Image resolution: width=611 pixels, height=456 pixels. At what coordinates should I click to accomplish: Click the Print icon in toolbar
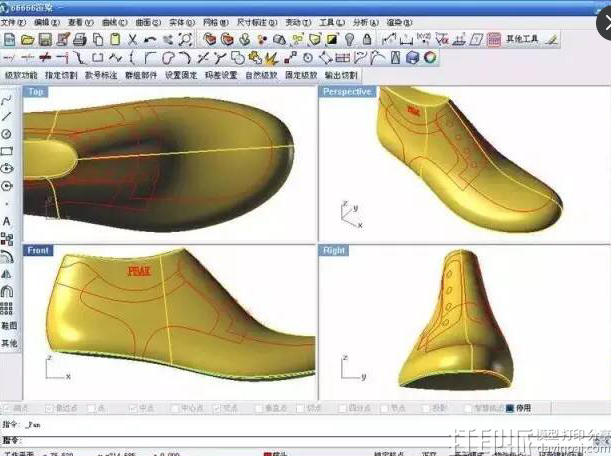point(80,39)
